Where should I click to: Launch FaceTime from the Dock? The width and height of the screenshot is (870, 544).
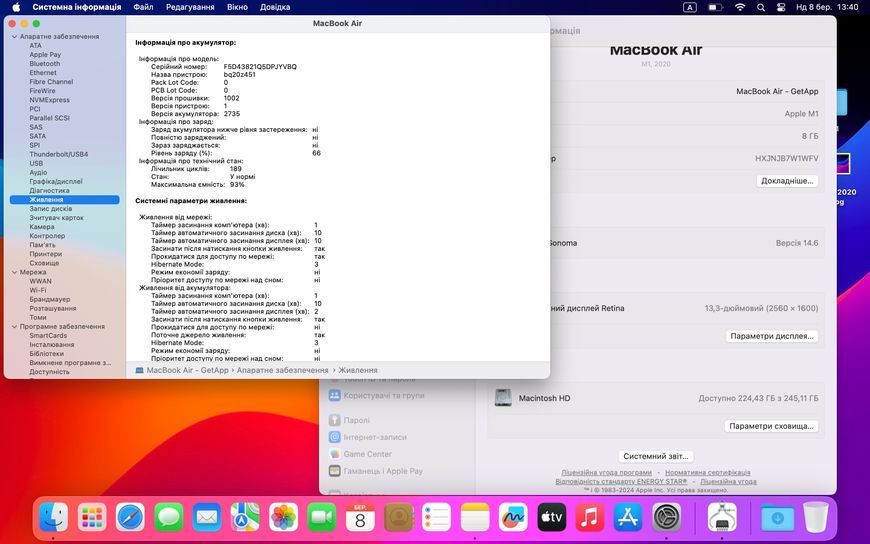point(322,517)
